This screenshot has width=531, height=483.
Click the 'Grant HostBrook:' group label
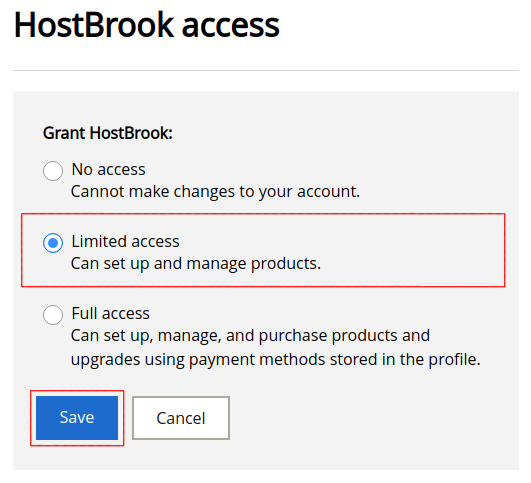[108, 133]
